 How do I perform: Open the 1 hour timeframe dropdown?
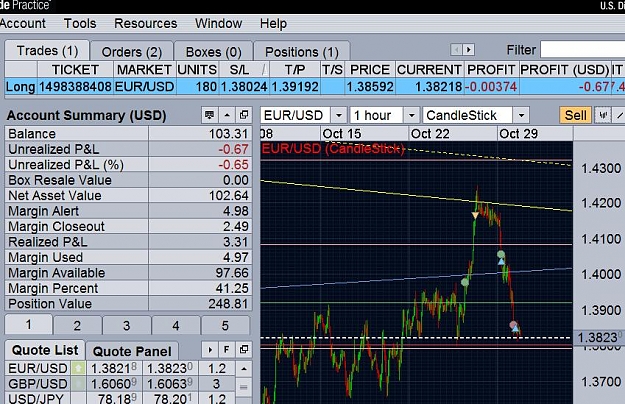tap(412, 116)
